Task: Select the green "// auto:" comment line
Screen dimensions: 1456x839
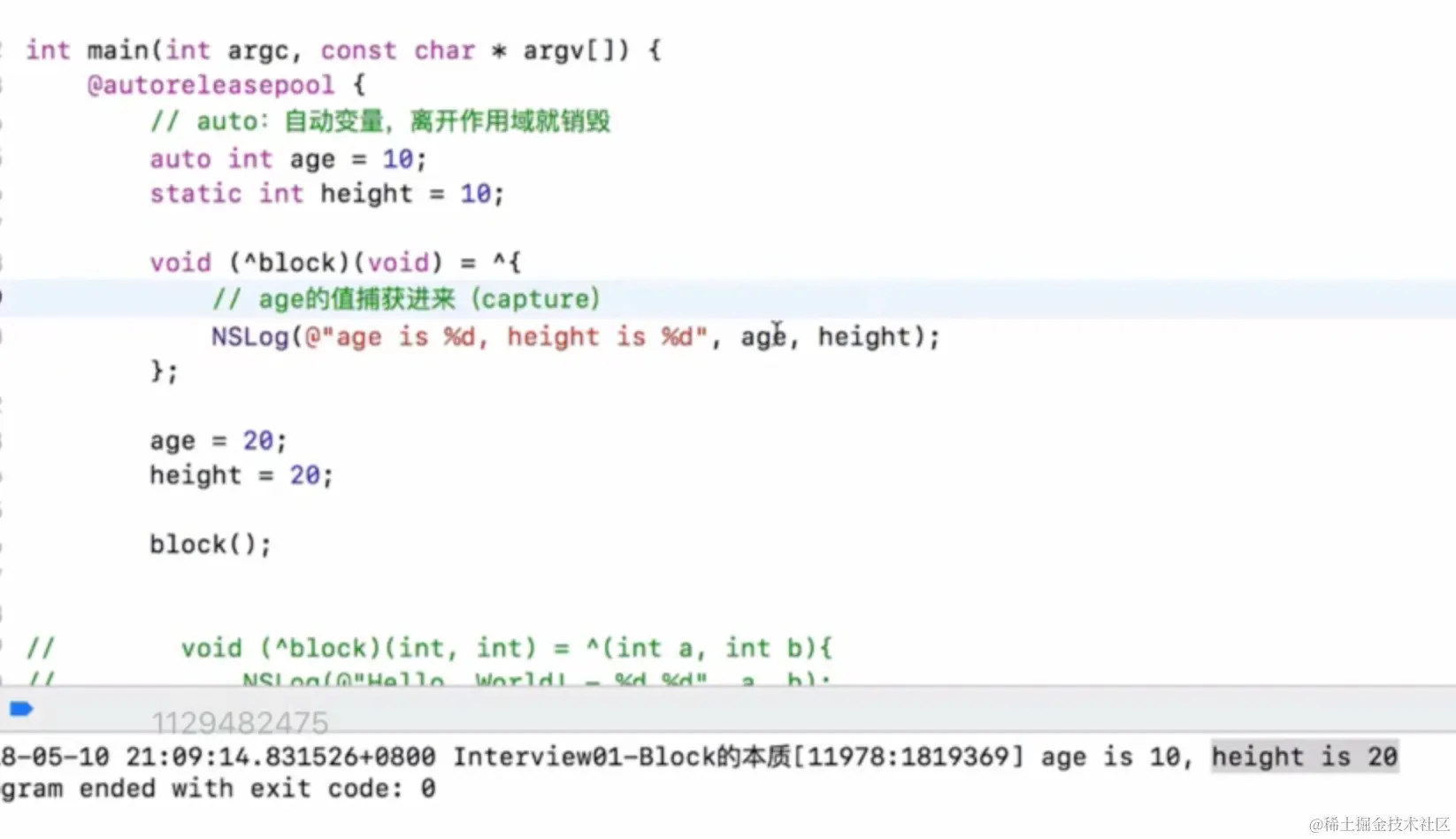Action: coord(380,121)
